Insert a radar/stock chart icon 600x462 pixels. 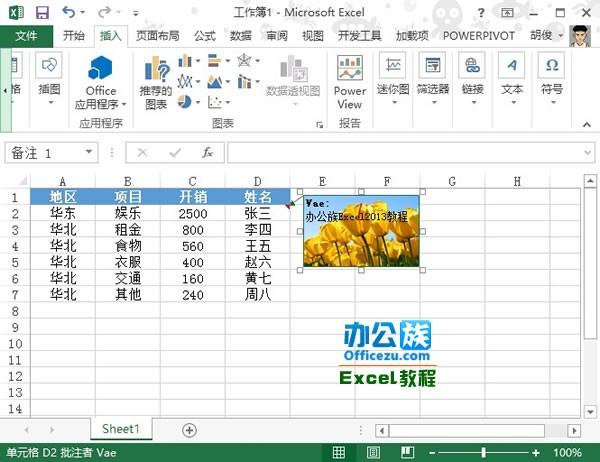pyautogui.click(x=245, y=60)
